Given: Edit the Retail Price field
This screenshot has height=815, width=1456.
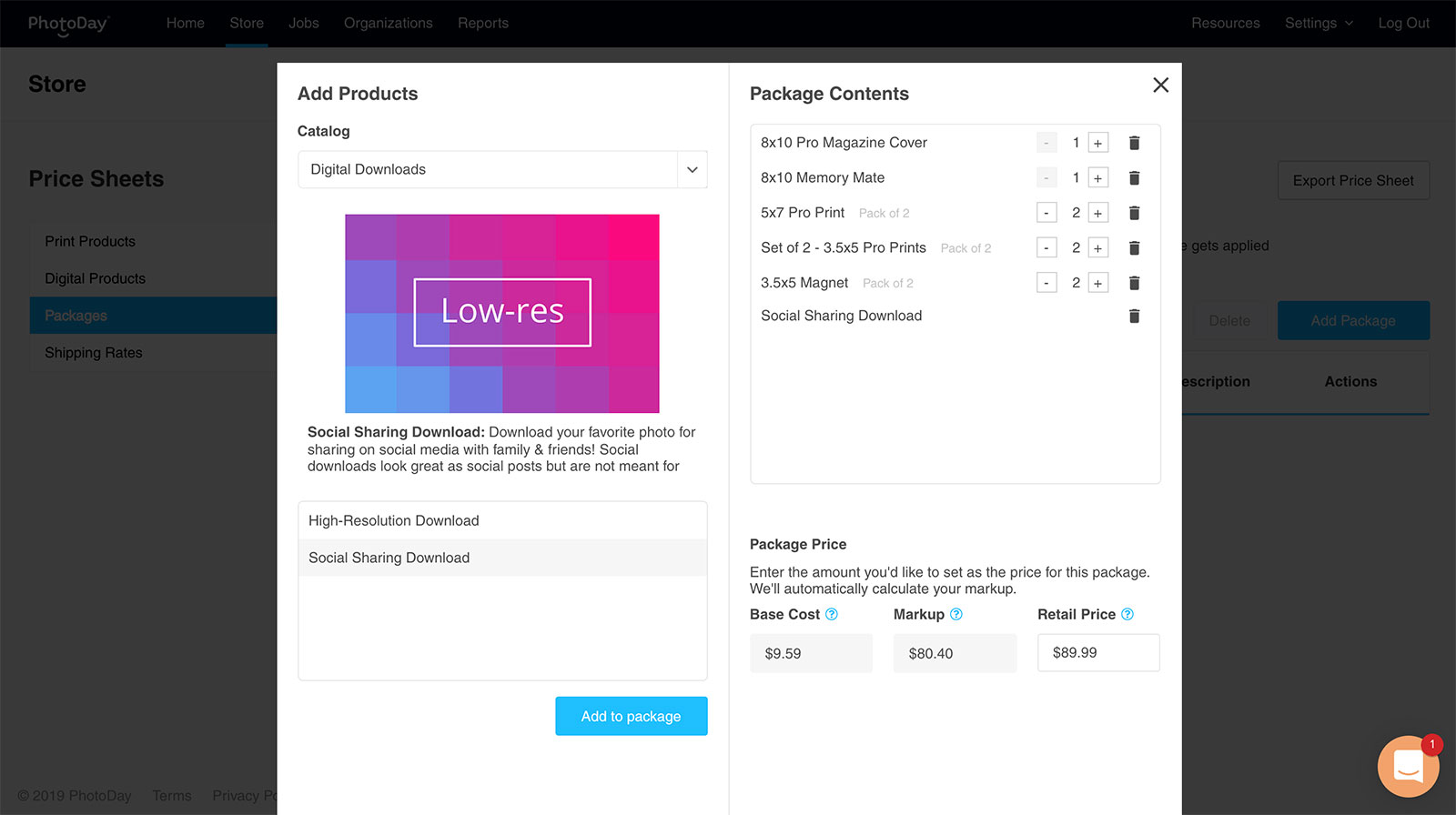Looking at the screenshot, I should click(x=1098, y=653).
